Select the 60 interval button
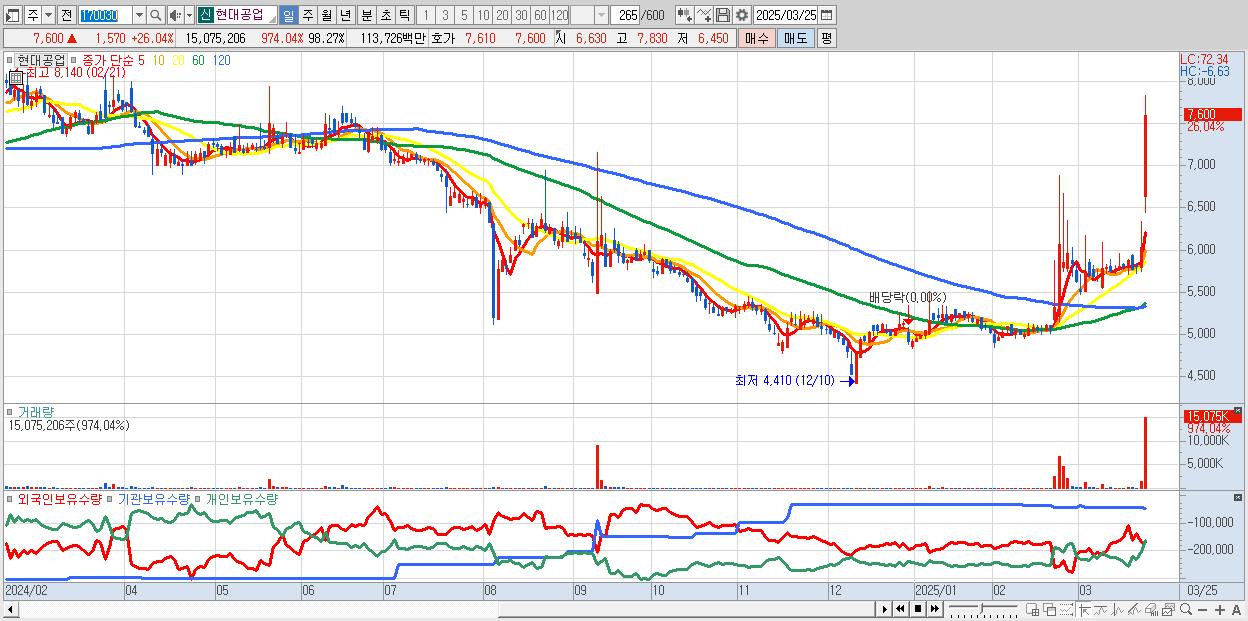 540,15
